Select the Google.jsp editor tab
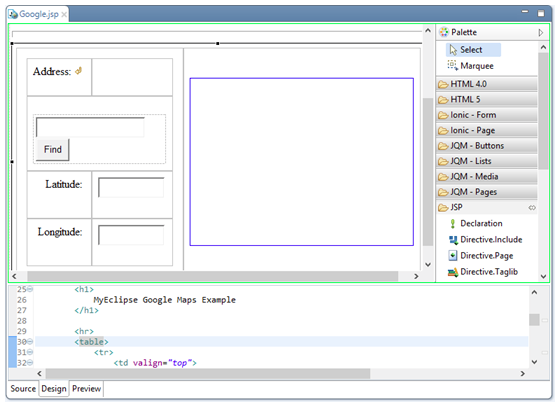Screen dimensions: 557x403 coord(38,14)
